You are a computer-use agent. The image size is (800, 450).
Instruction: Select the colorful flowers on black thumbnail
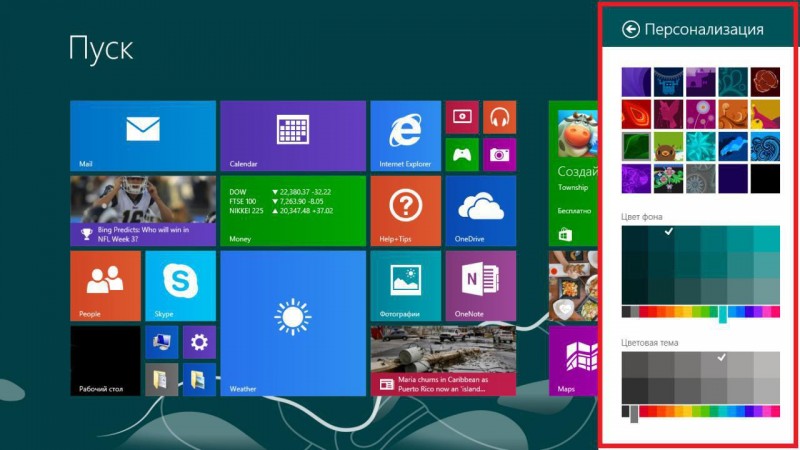coord(668,179)
